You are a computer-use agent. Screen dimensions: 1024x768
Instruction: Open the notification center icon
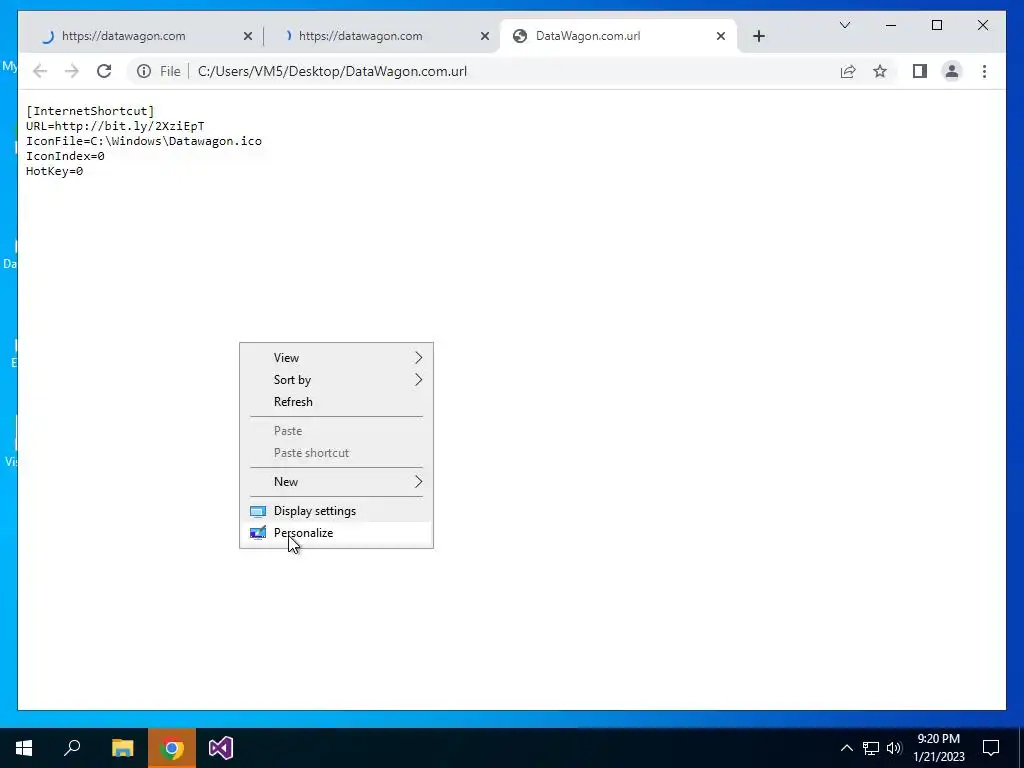(991, 748)
